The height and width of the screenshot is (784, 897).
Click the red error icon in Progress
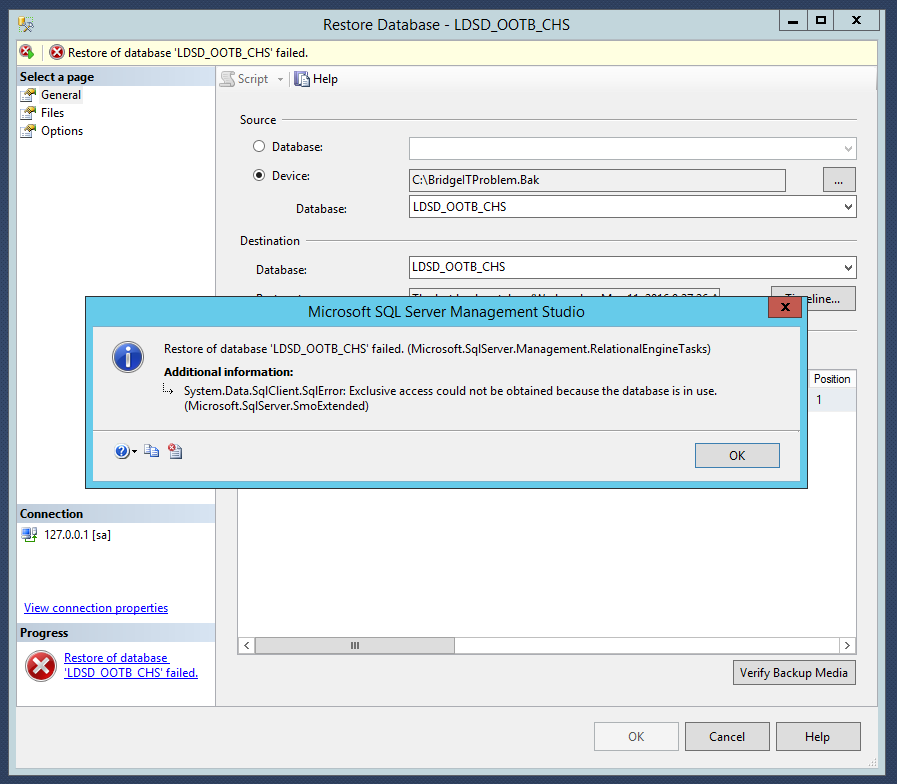pos(40,665)
